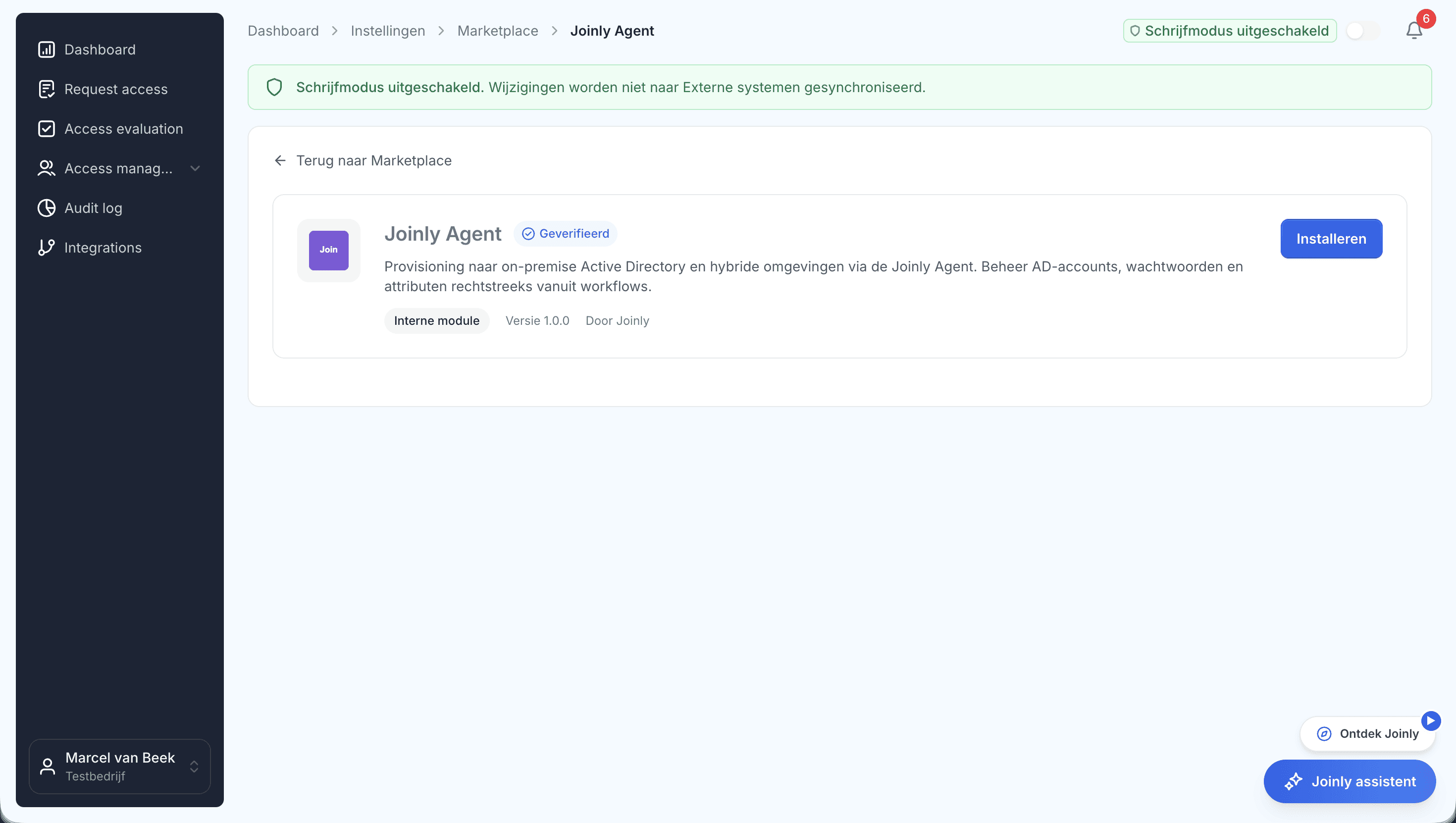This screenshot has width=1456, height=823.
Task: Open the Dashboard sidebar icon
Action: (x=47, y=50)
